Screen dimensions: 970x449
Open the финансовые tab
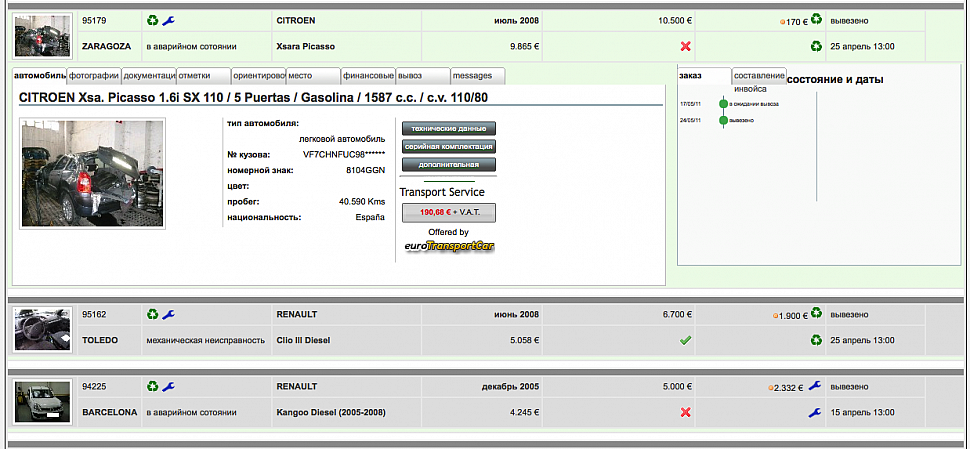(368, 75)
